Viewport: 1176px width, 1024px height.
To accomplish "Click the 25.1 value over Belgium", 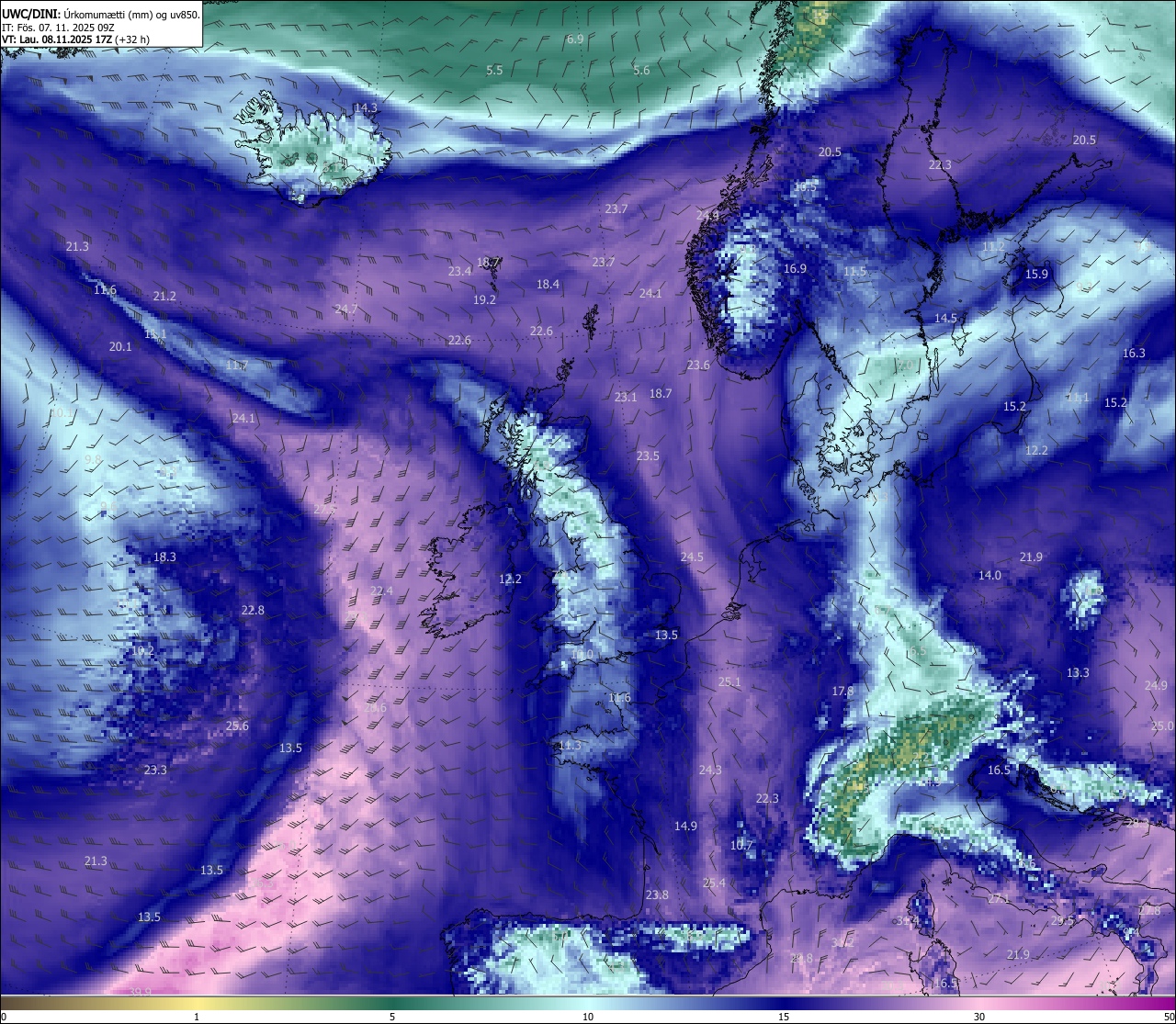I will (729, 682).
